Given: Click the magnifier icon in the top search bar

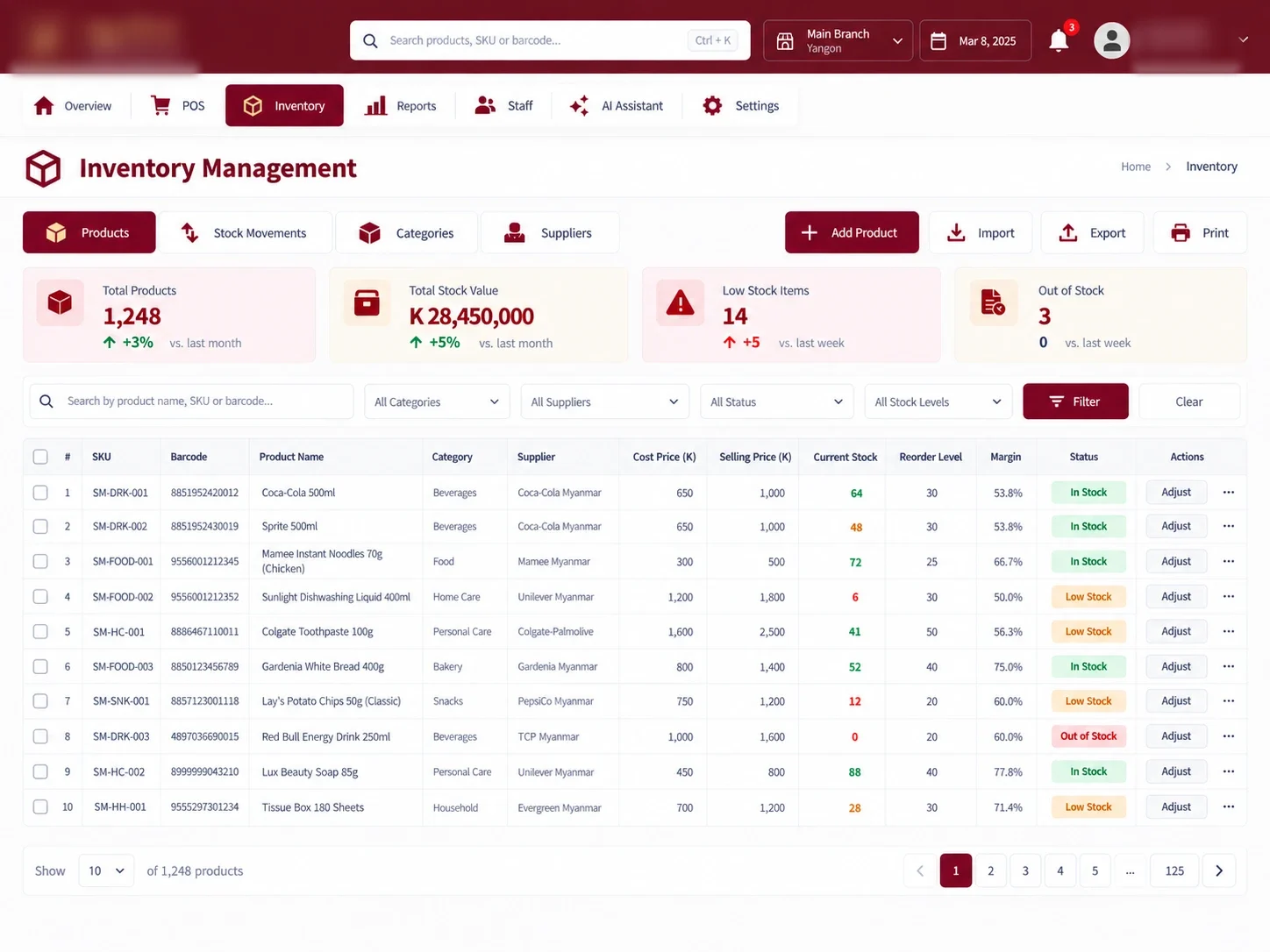Looking at the screenshot, I should (x=371, y=40).
